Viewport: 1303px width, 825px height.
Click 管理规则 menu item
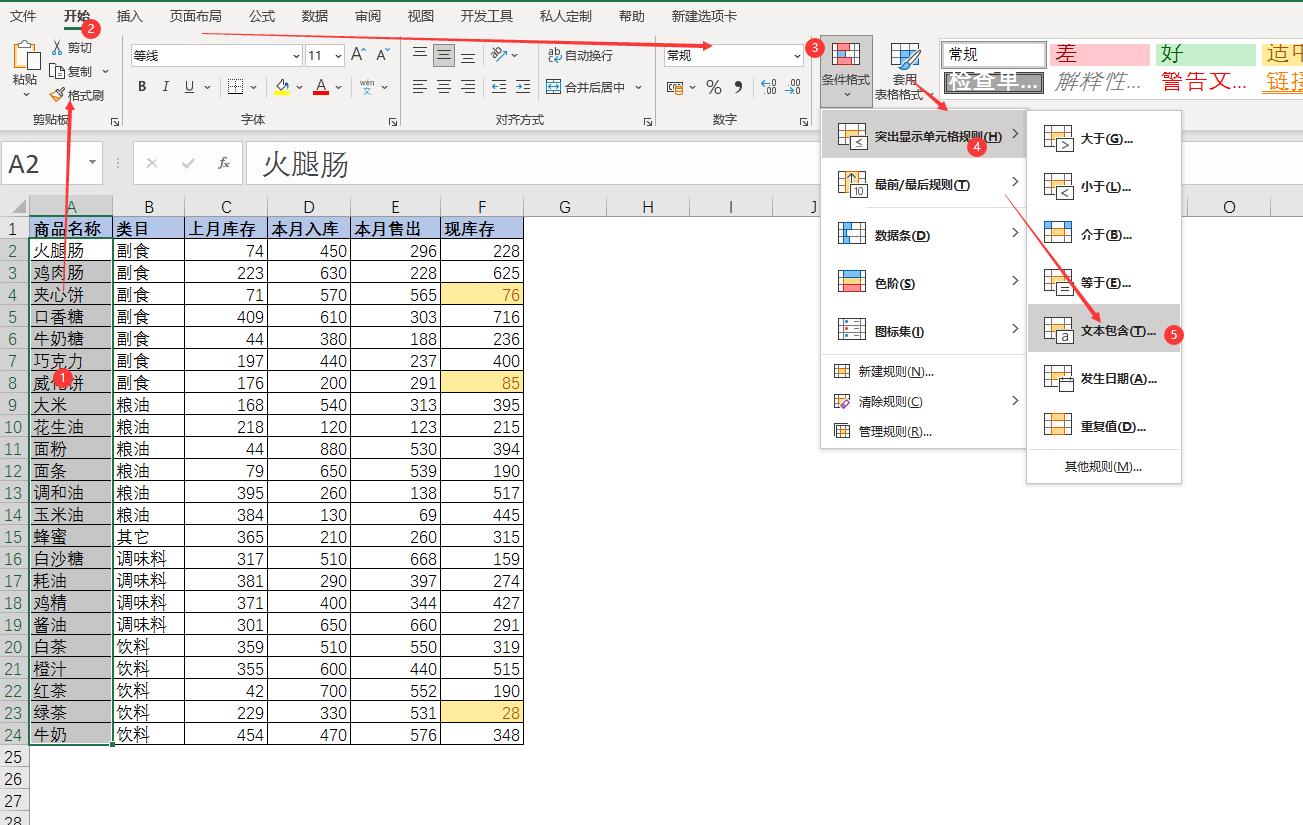924,431
